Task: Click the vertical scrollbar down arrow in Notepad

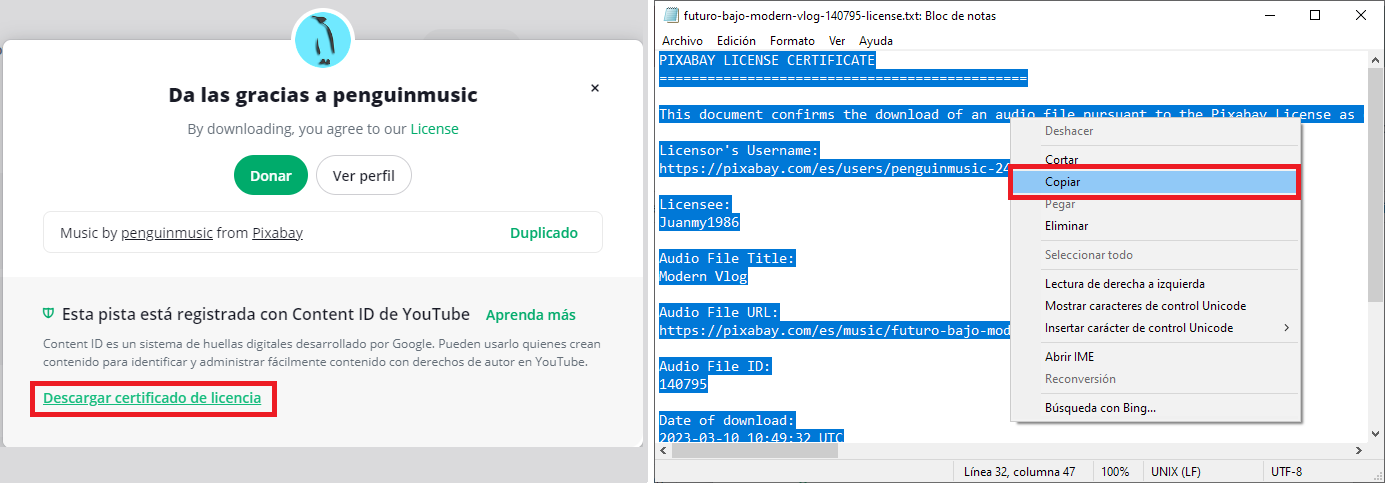Action: 1376,433
